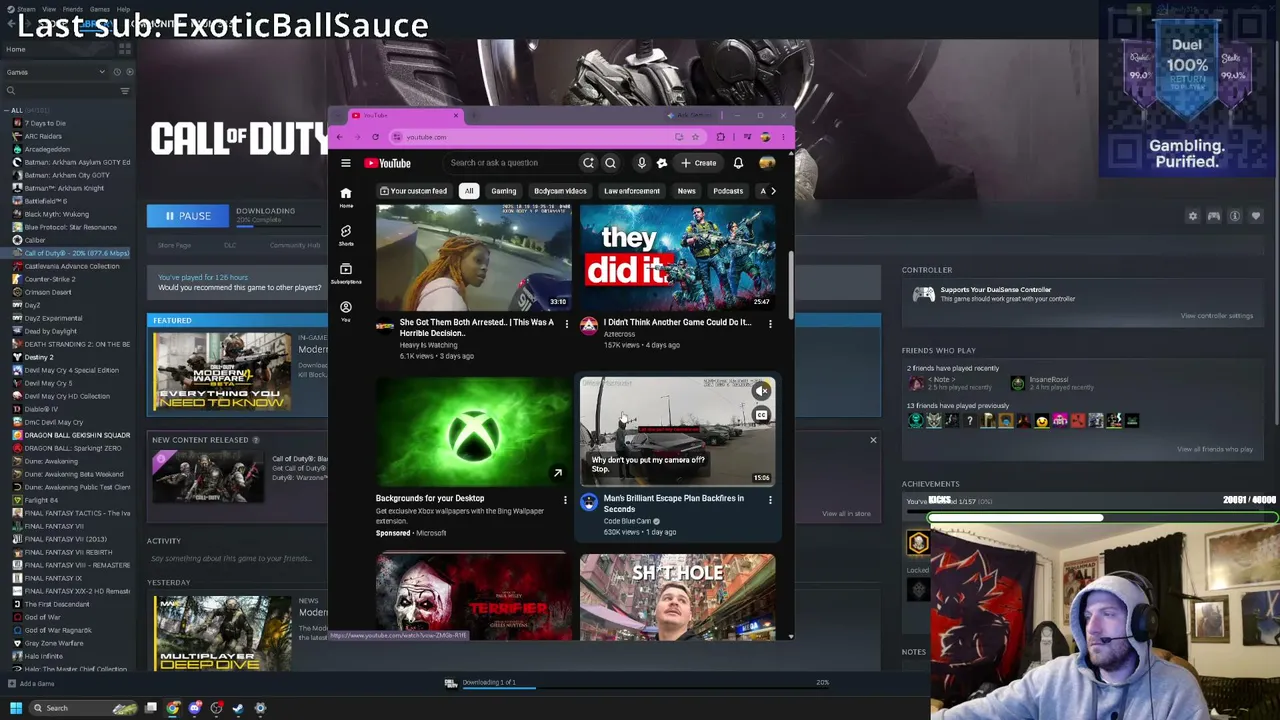Open the Chrome extensions puzzle icon
The height and width of the screenshot is (720, 1280).
pyautogui.click(x=720, y=137)
